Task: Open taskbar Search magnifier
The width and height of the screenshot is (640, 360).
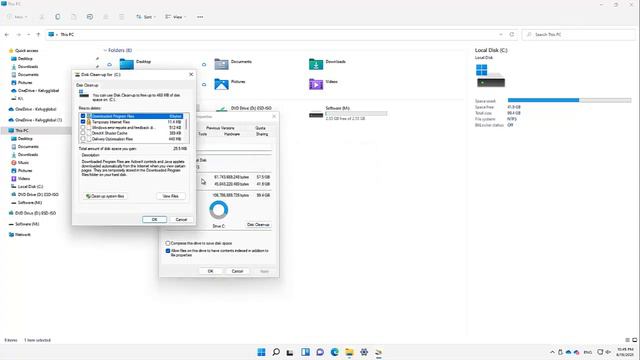Action: 276,352
